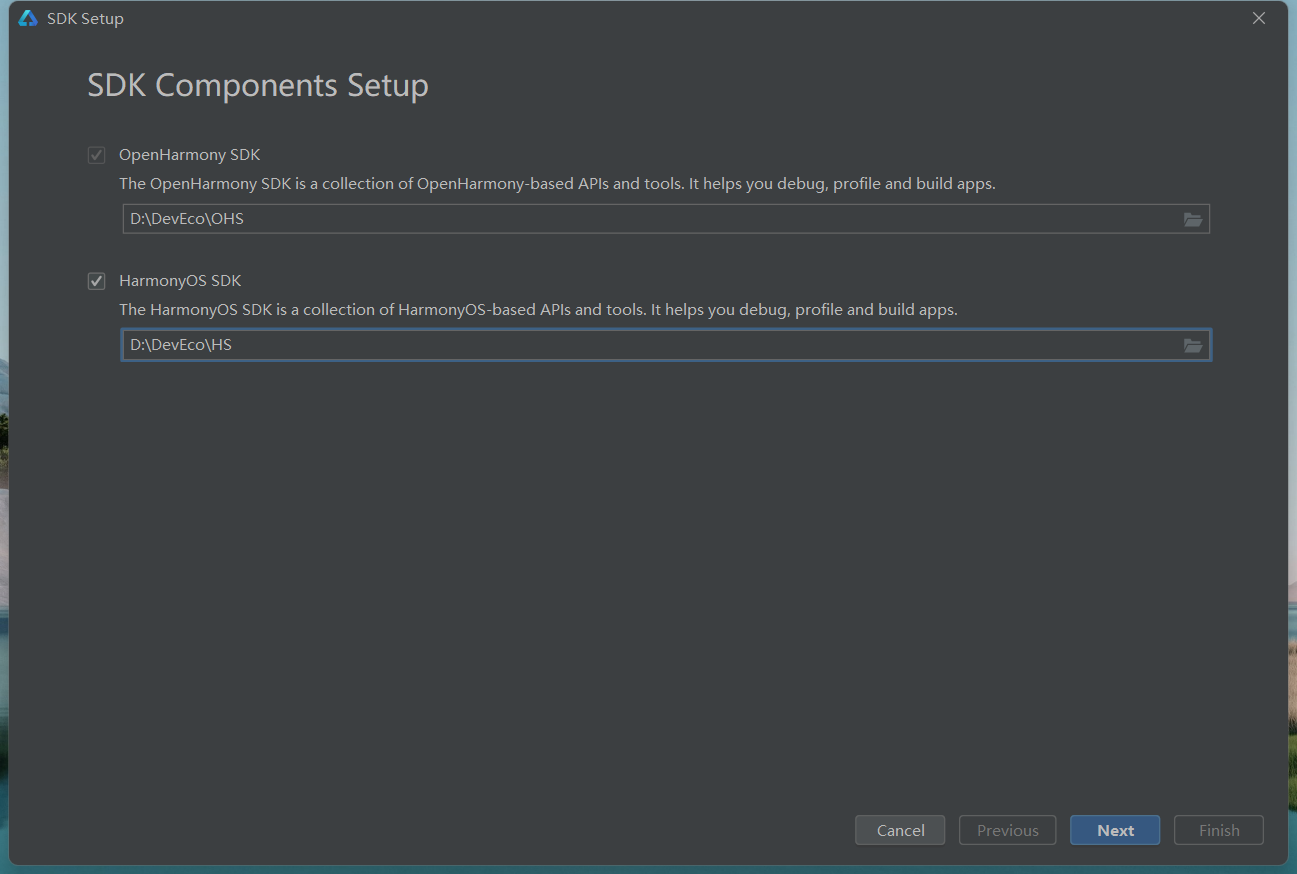Uncheck the HarmonyOS SDK checkbox
This screenshot has height=874, width=1297.
coord(97,281)
